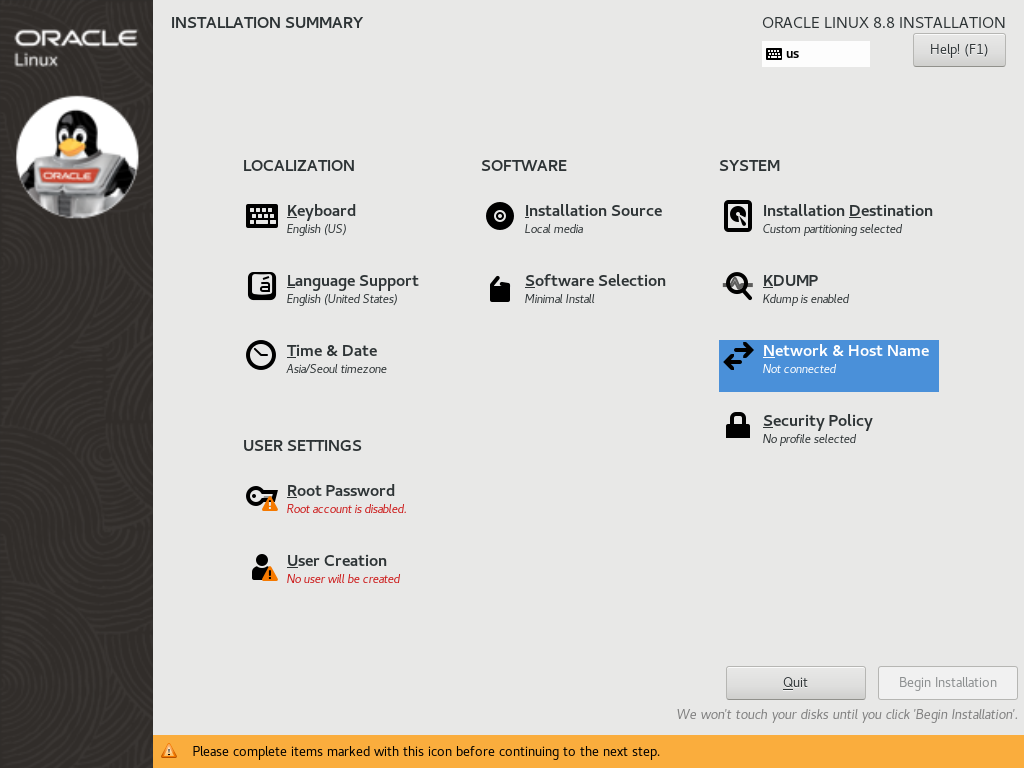Open Time & Date via clock icon
The image size is (1024, 768).
point(261,355)
